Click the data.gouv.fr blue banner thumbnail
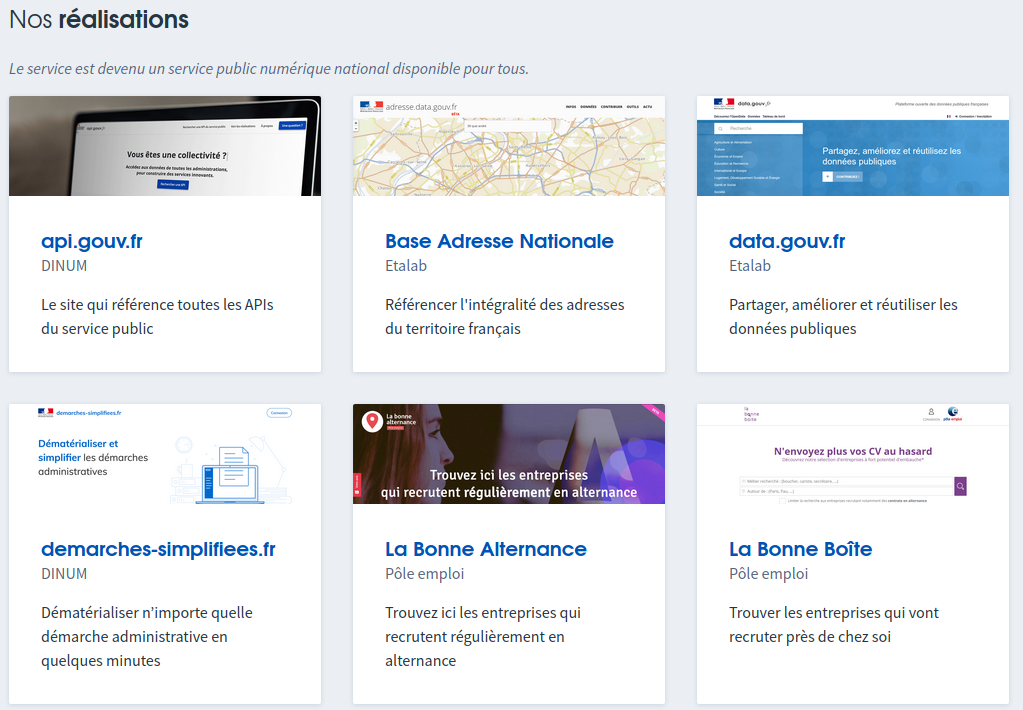 point(853,146)
